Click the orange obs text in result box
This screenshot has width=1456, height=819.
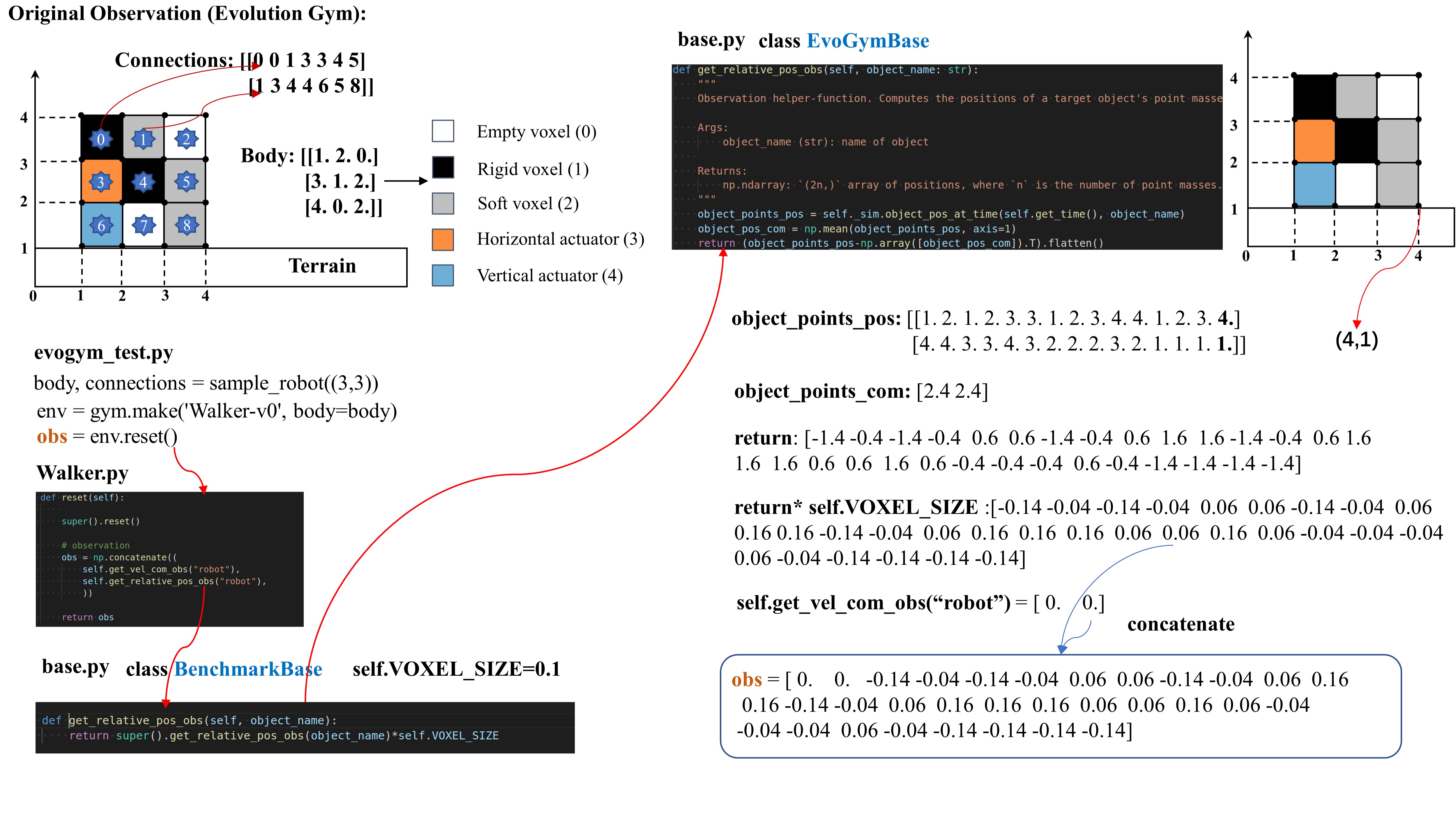click(746, 679)
